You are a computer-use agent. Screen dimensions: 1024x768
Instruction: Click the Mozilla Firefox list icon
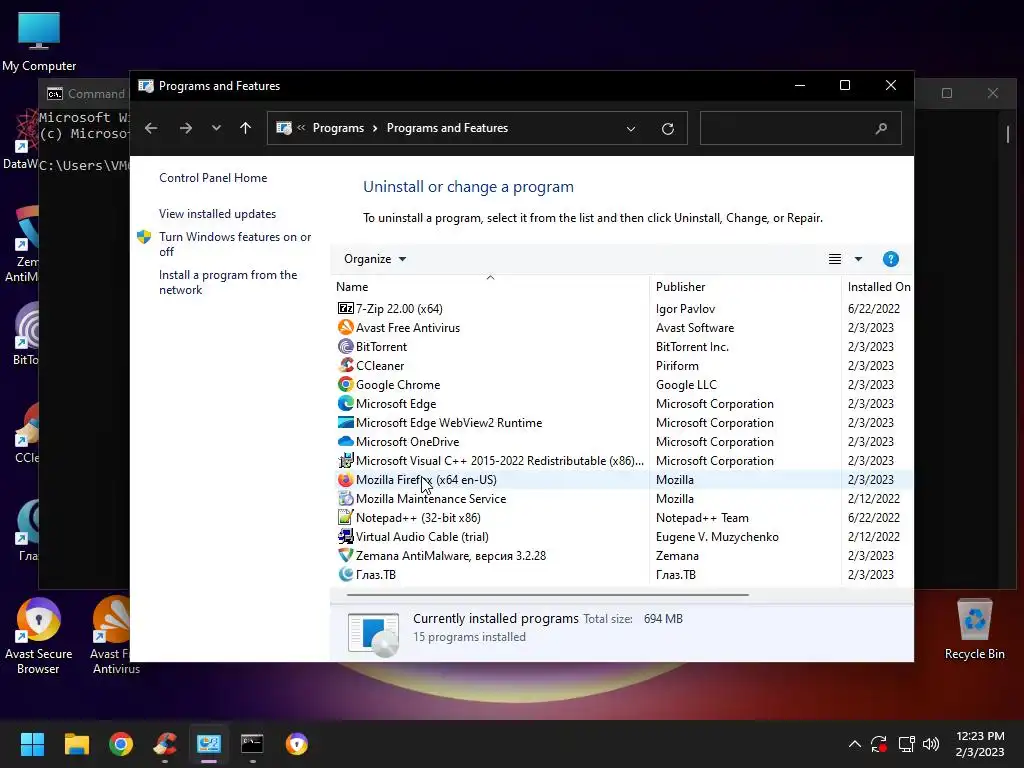pos(345,479)
